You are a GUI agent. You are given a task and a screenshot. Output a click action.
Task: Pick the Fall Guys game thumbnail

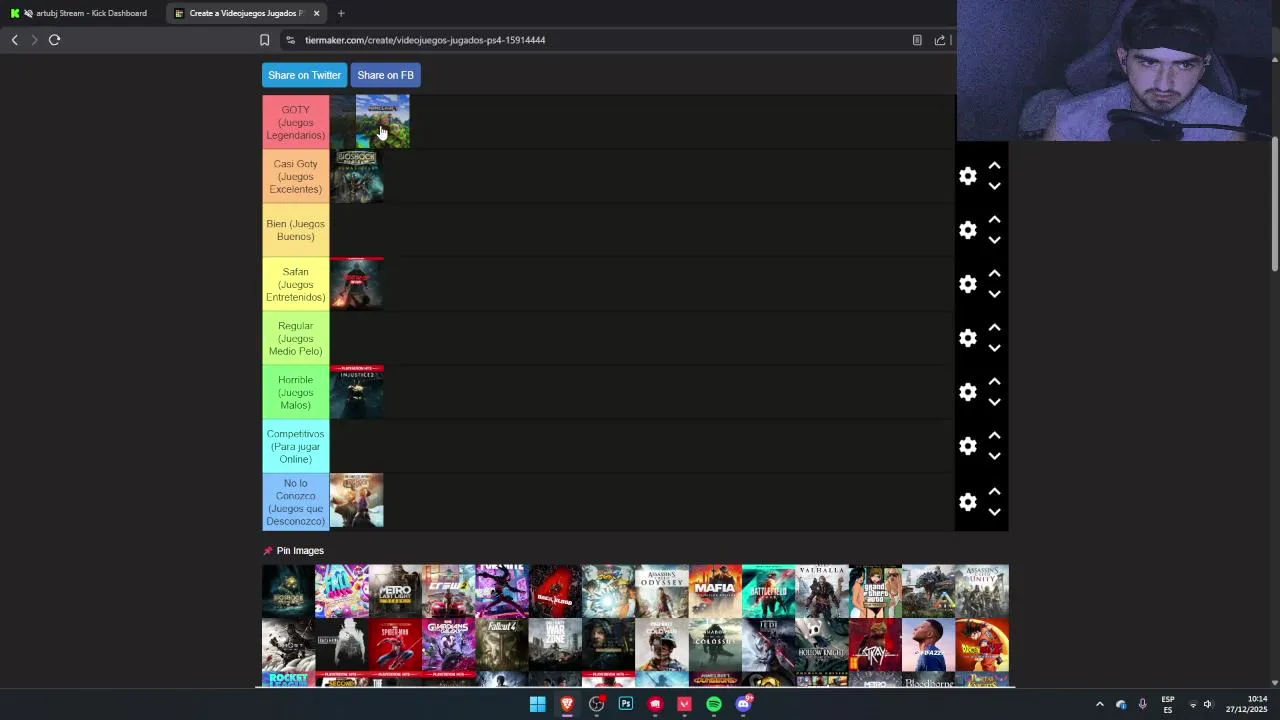(x=342, y=591)
